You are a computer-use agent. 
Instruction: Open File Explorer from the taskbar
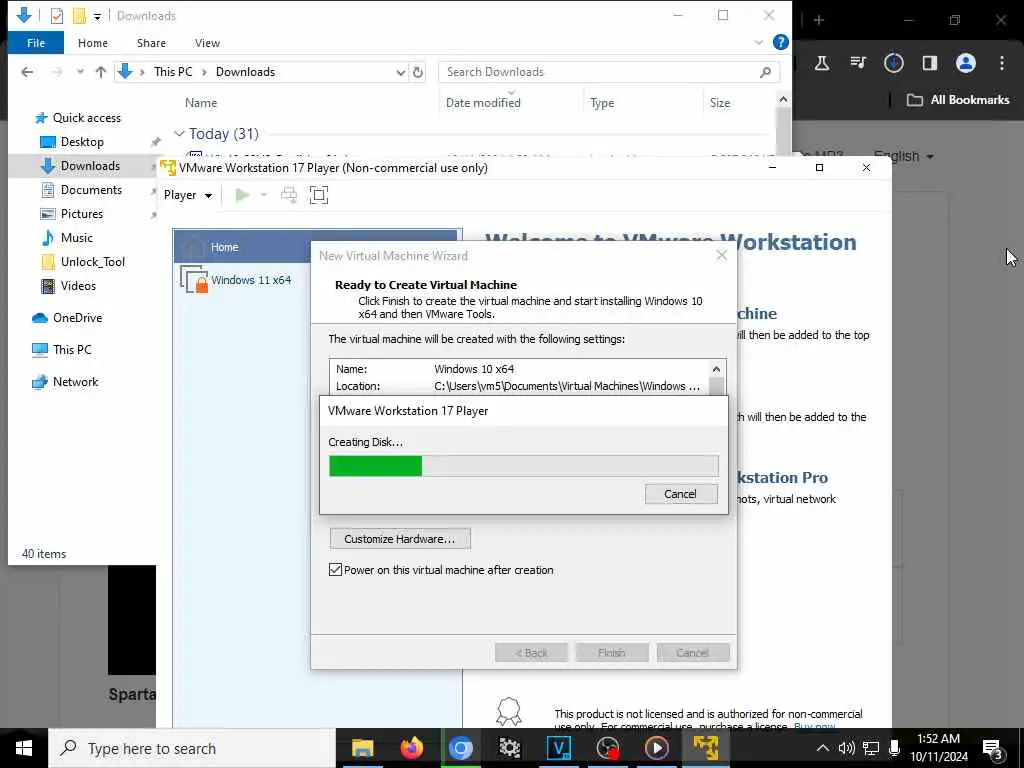(362, 748)
